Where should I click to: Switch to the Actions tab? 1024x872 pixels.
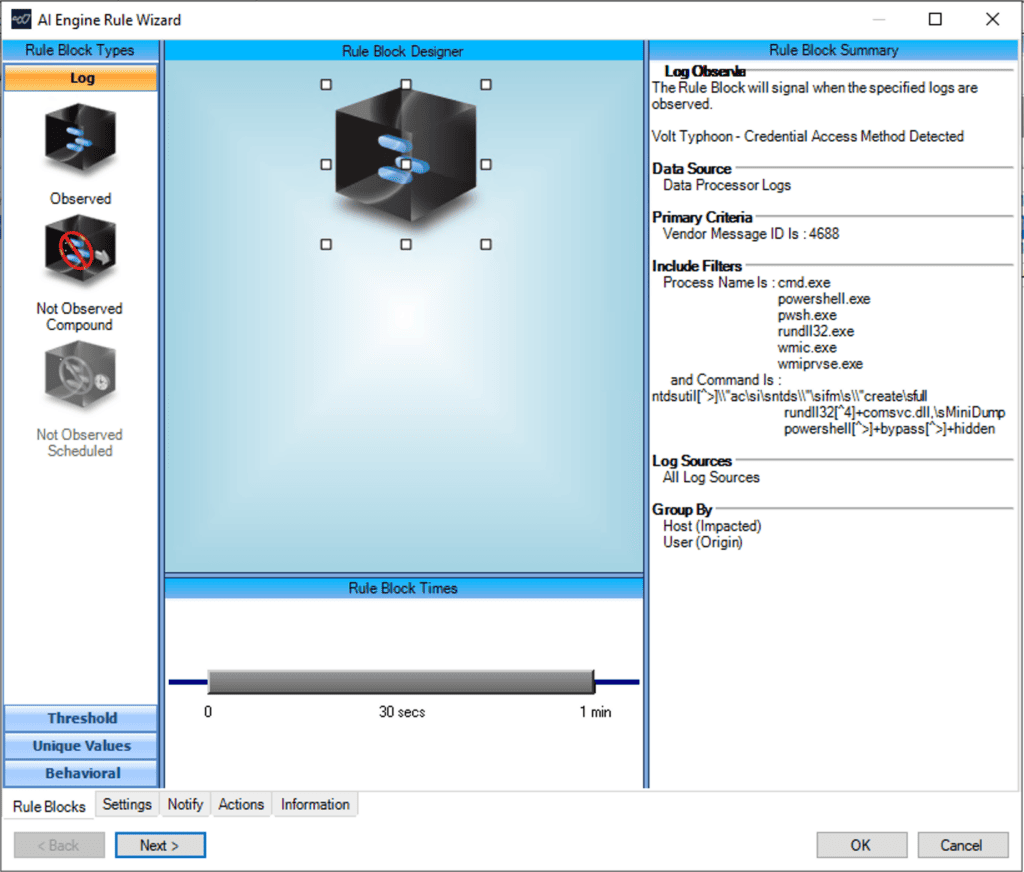point(241,804)
